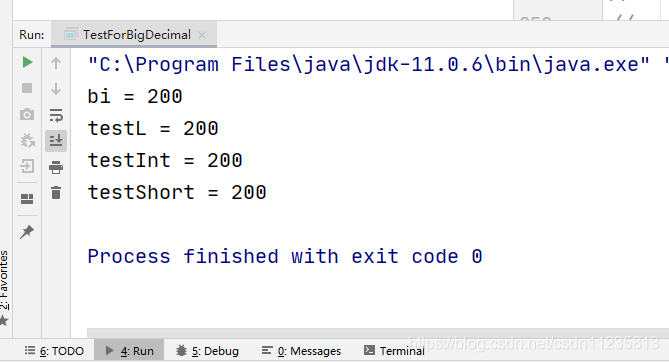
Task: Click the Down the Stack Trace arrow
Action: click(x=56, y=89)
